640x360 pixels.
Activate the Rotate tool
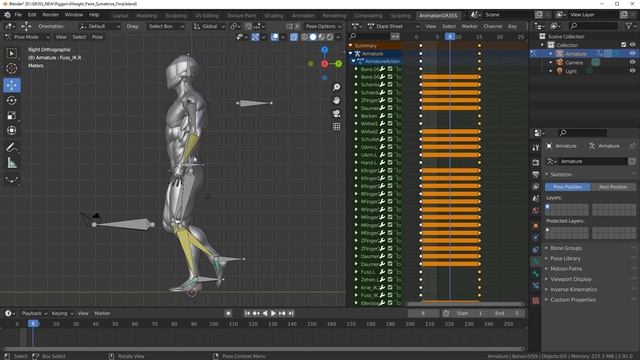[11, 100]
